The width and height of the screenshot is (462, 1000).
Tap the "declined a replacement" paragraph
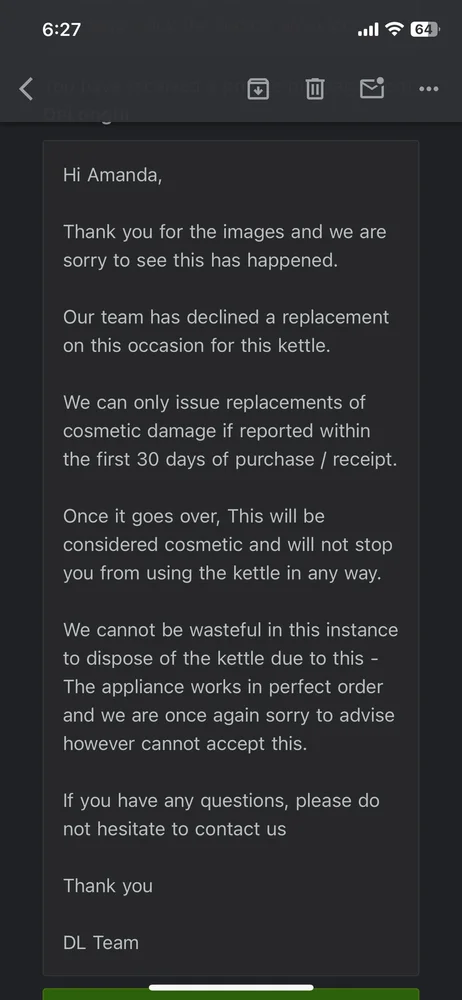(226, 332)
